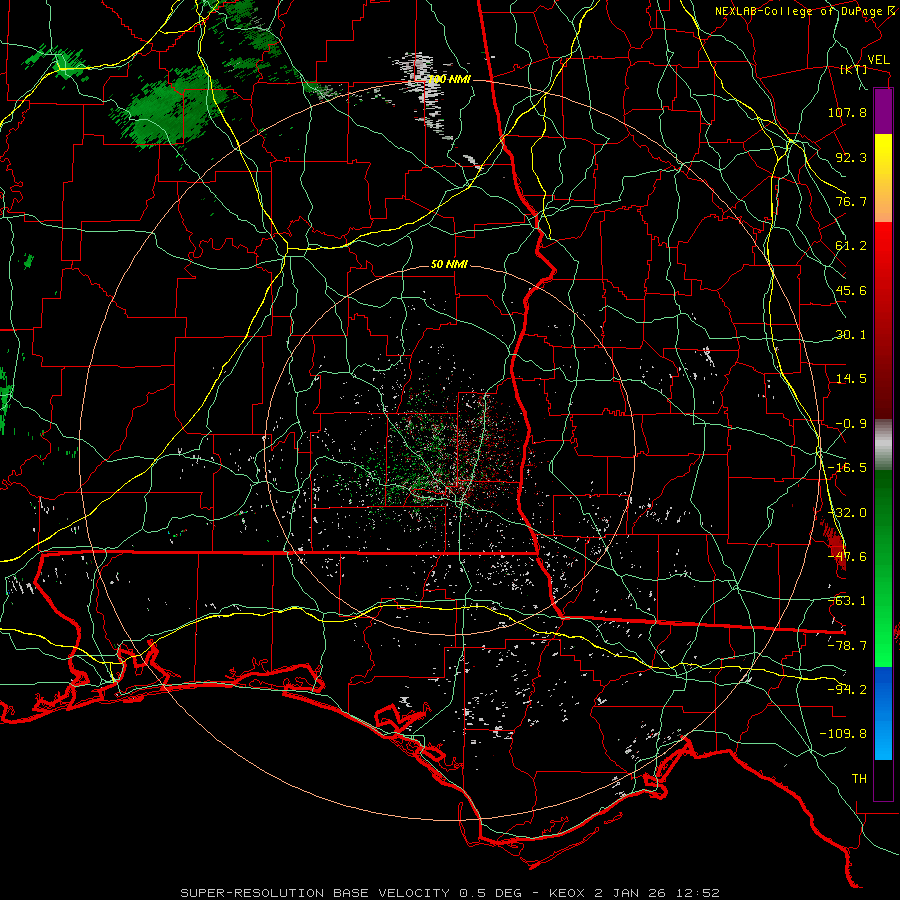The width and height of the screenshot is (900, 900).
Task: Click the 100 NMI range ring label
Action: pos(449,79)
